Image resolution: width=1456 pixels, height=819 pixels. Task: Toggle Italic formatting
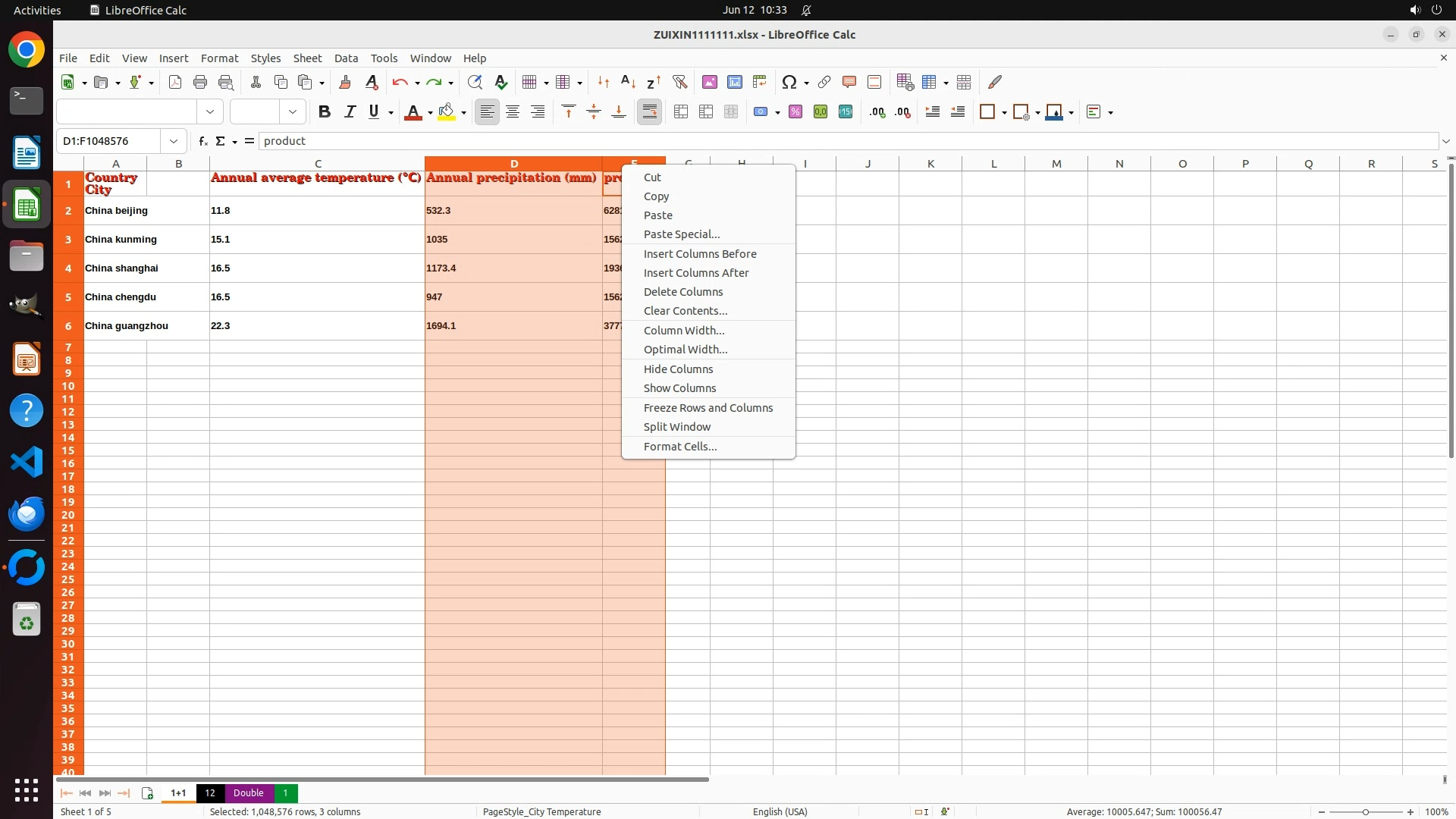pos(350,112)
